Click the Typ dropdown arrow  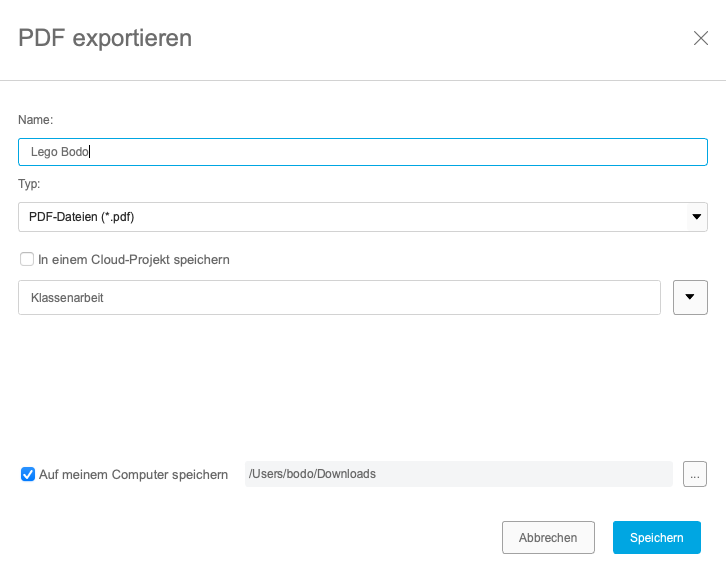point(696,217)
